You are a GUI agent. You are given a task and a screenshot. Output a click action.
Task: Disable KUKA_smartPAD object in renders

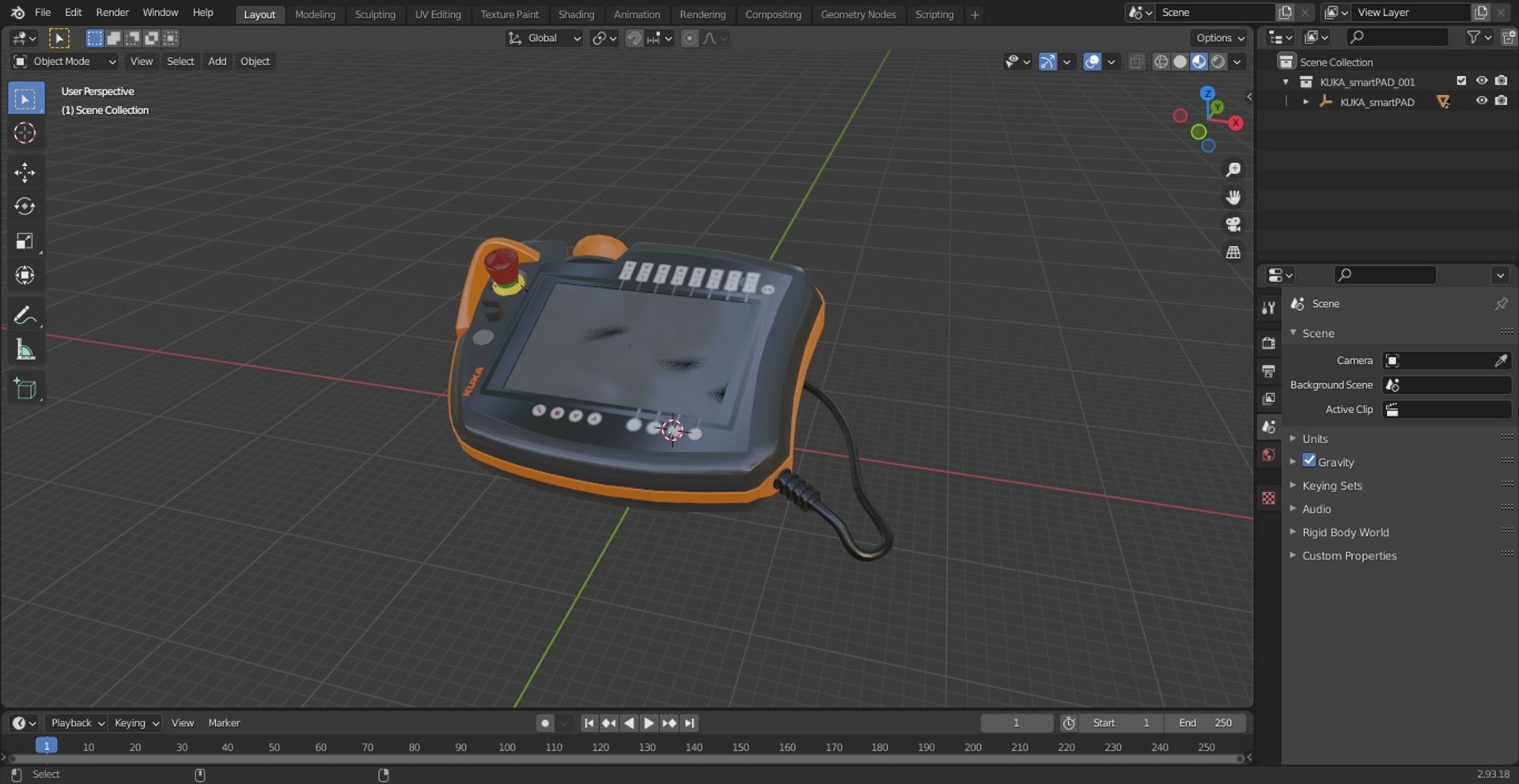pyautogui.click(x=1501, y=101)
